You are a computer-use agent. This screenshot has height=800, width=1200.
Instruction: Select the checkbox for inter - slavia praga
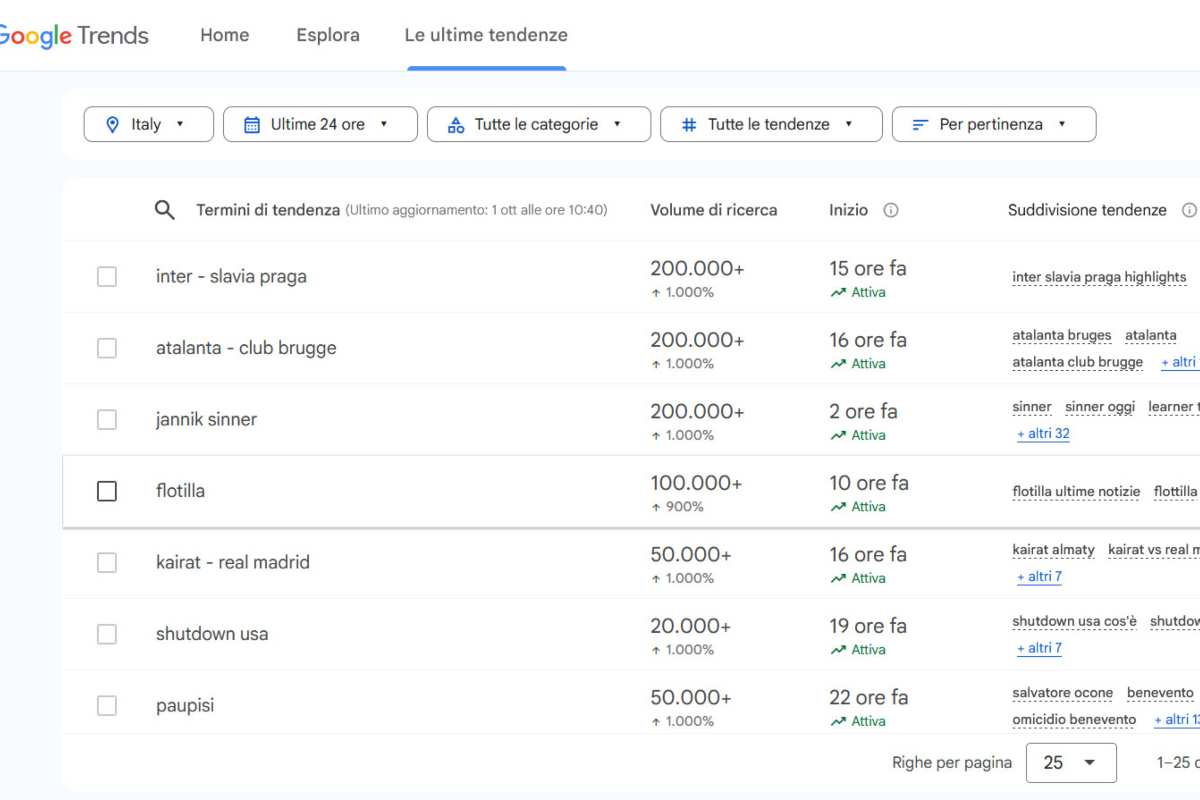coord(107,277)
